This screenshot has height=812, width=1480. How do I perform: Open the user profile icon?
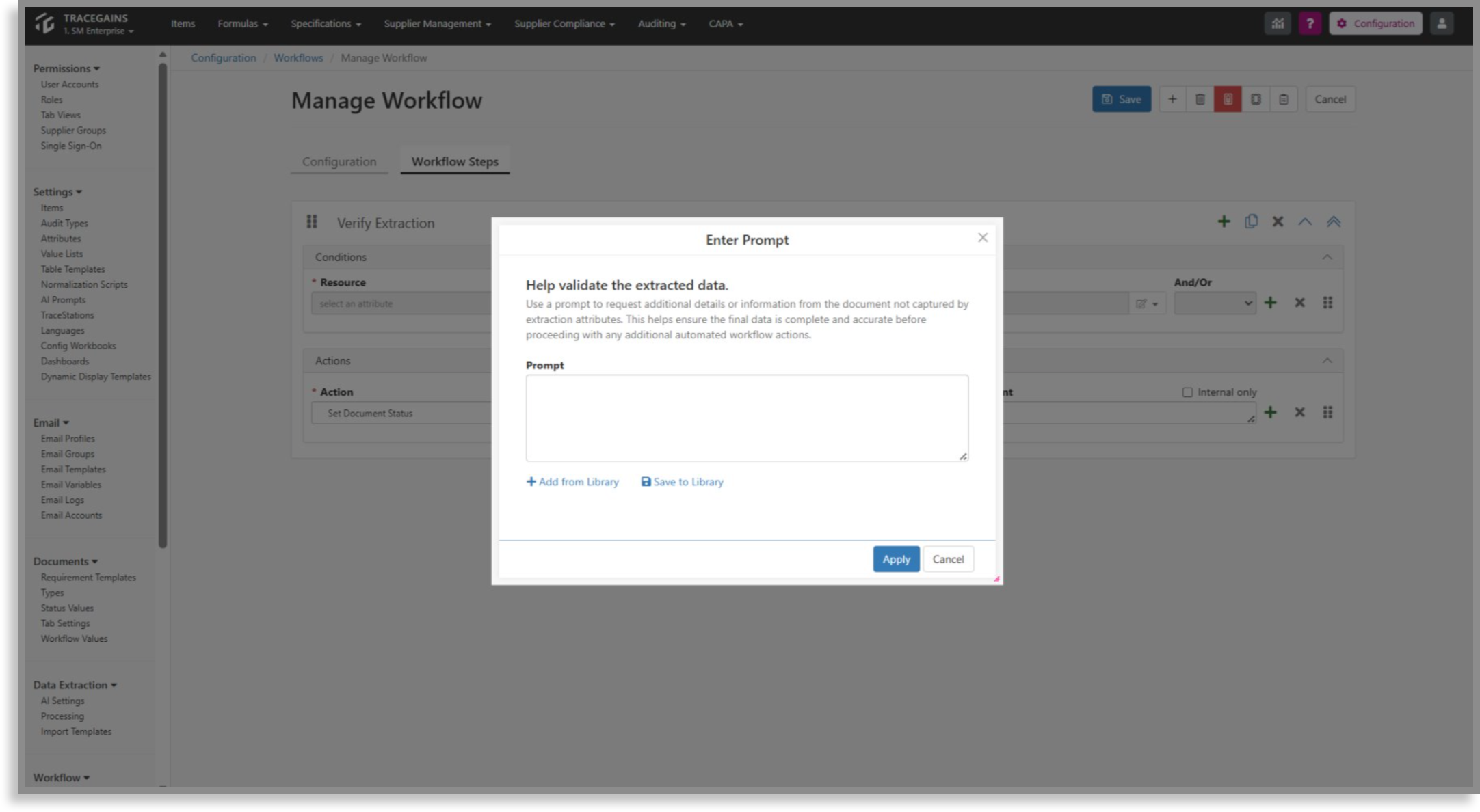tap(1441, 23)
